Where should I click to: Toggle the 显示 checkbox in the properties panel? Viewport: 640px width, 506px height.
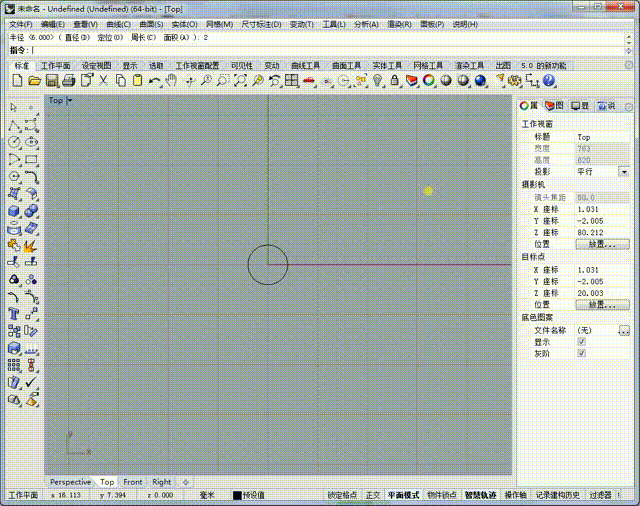(581, 342)
